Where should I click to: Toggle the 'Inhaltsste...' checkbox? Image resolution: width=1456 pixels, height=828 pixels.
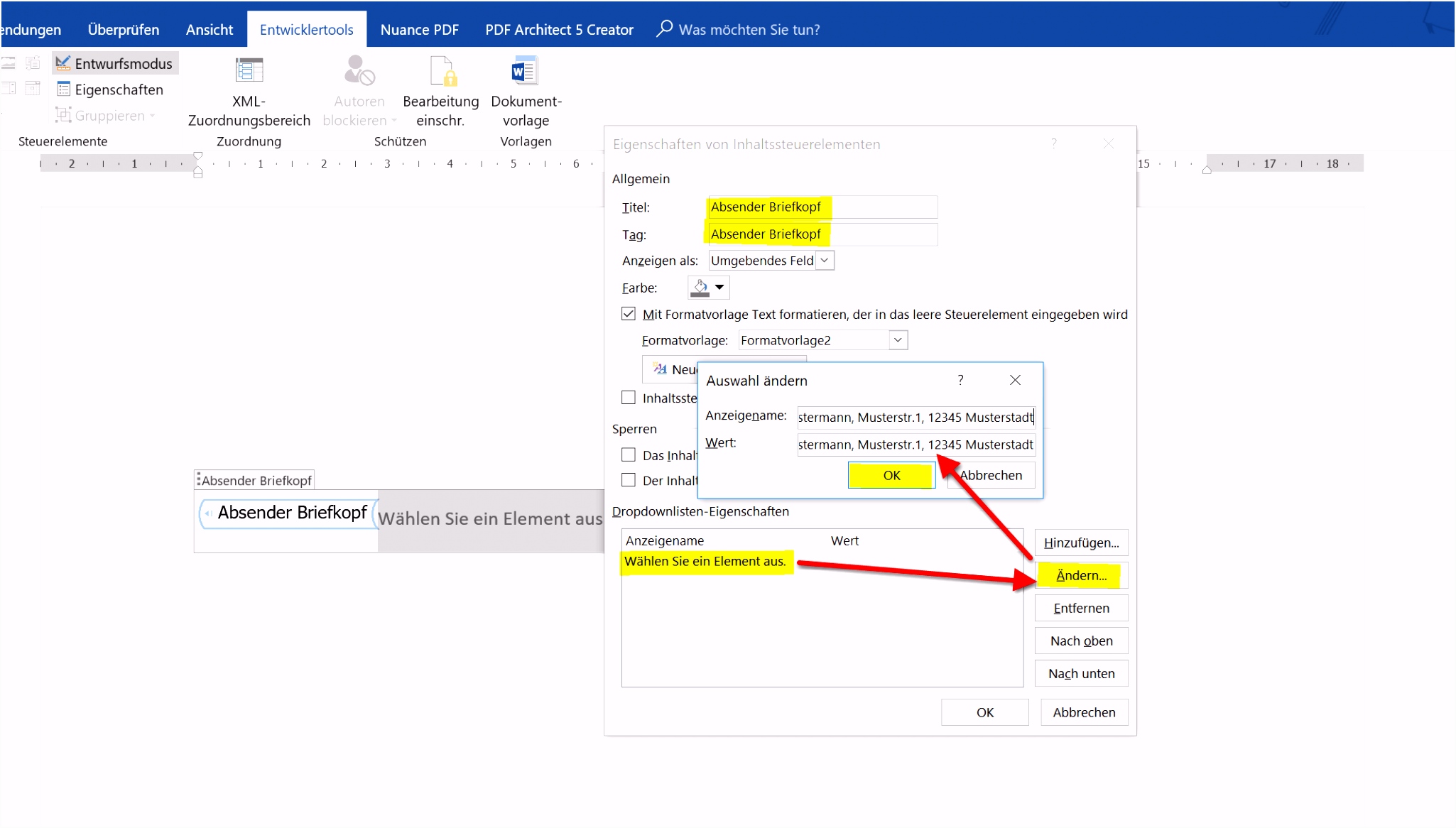click(629, 398)
